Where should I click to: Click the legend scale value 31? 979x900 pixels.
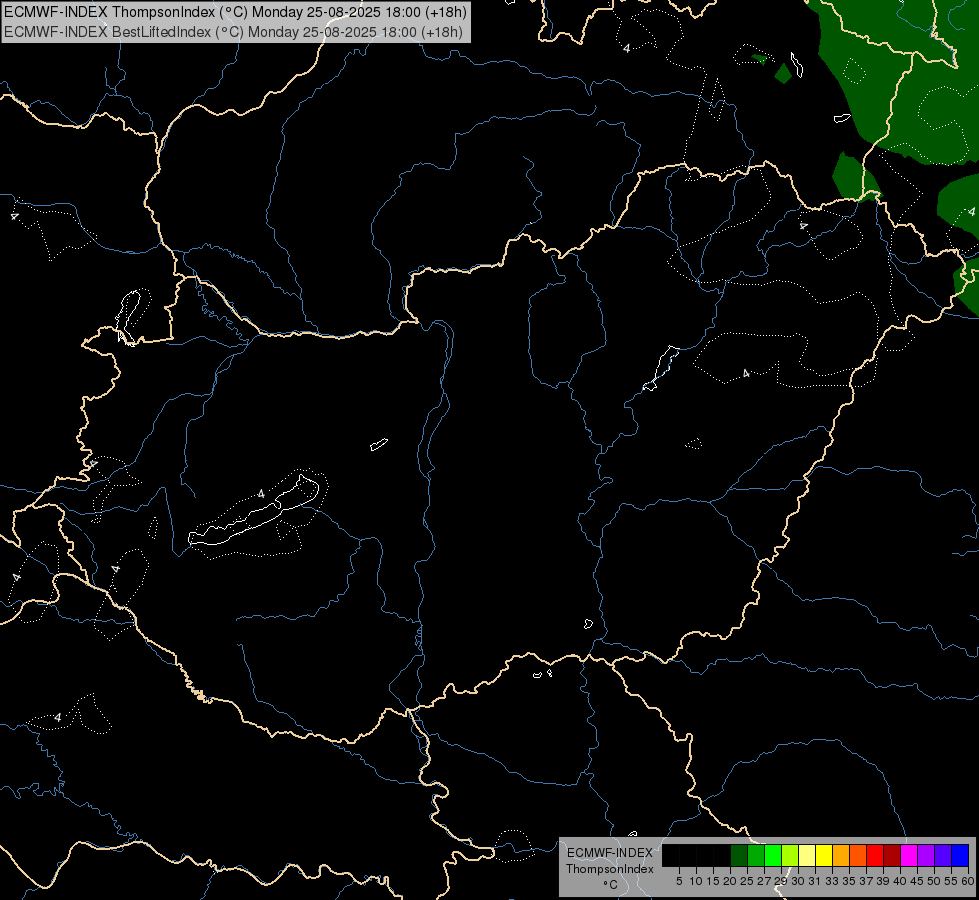[x=815, y=881]
